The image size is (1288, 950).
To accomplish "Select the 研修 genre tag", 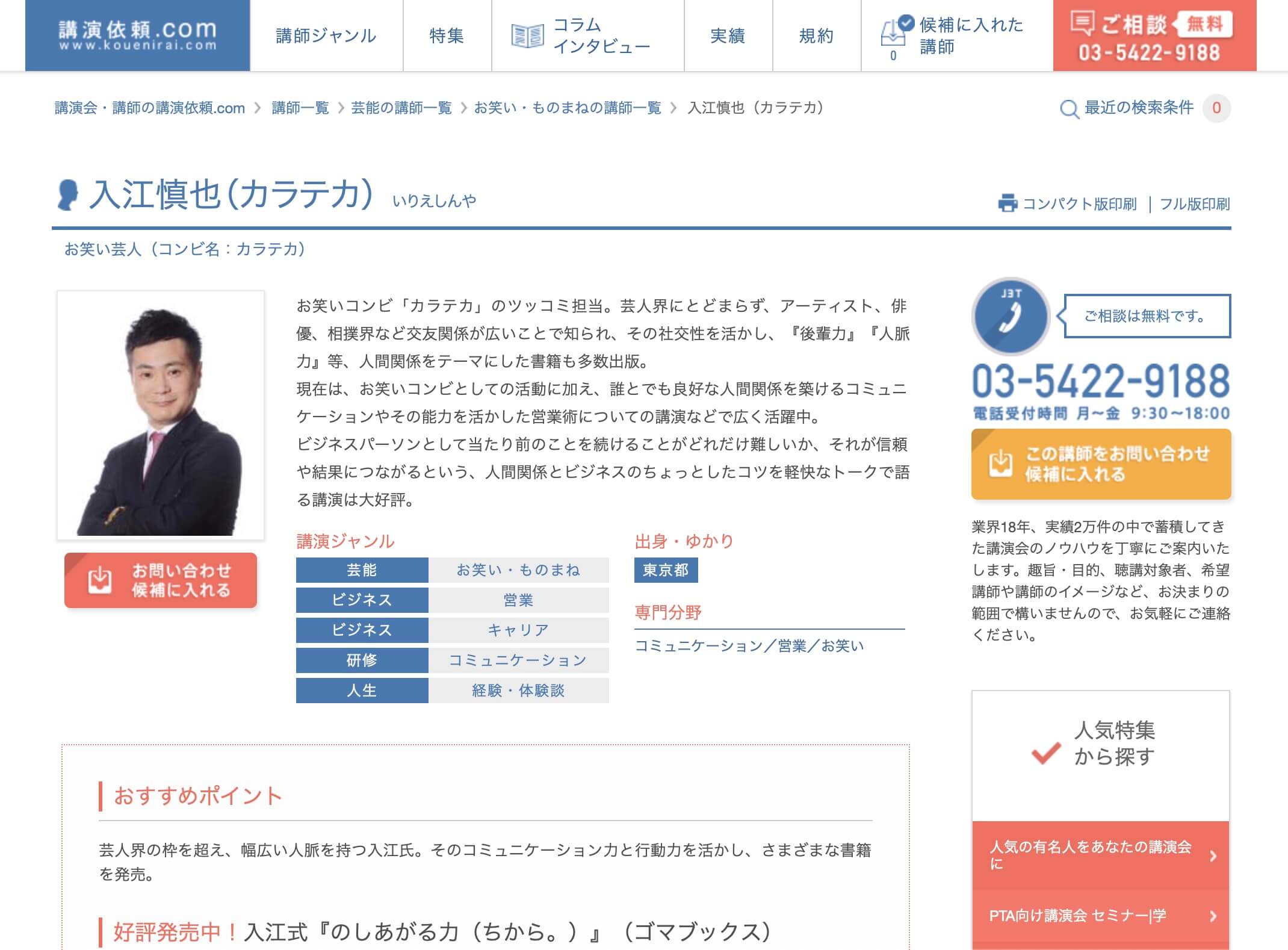I will point(362,660).
